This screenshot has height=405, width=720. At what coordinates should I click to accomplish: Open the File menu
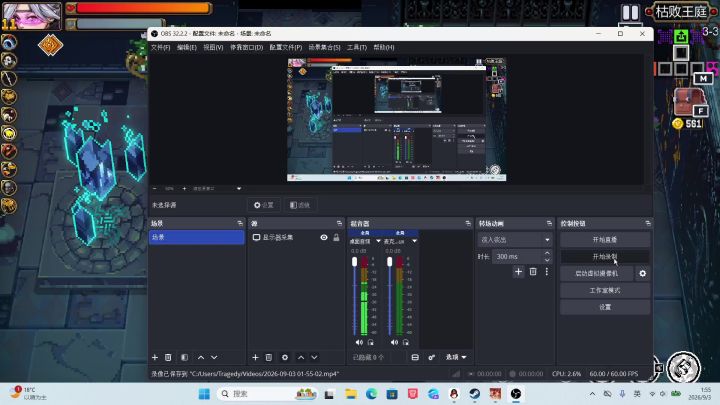[x=161, y=47]
